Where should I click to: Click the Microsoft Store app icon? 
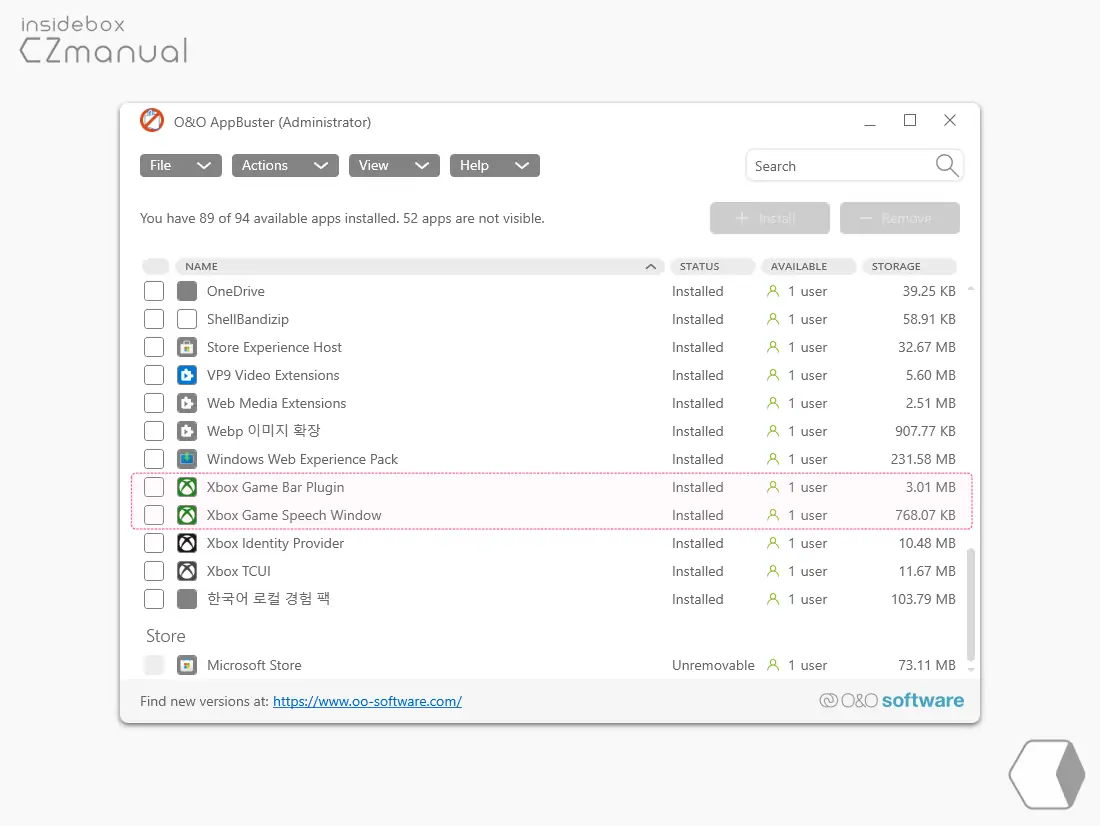click(x=187, y=665)
